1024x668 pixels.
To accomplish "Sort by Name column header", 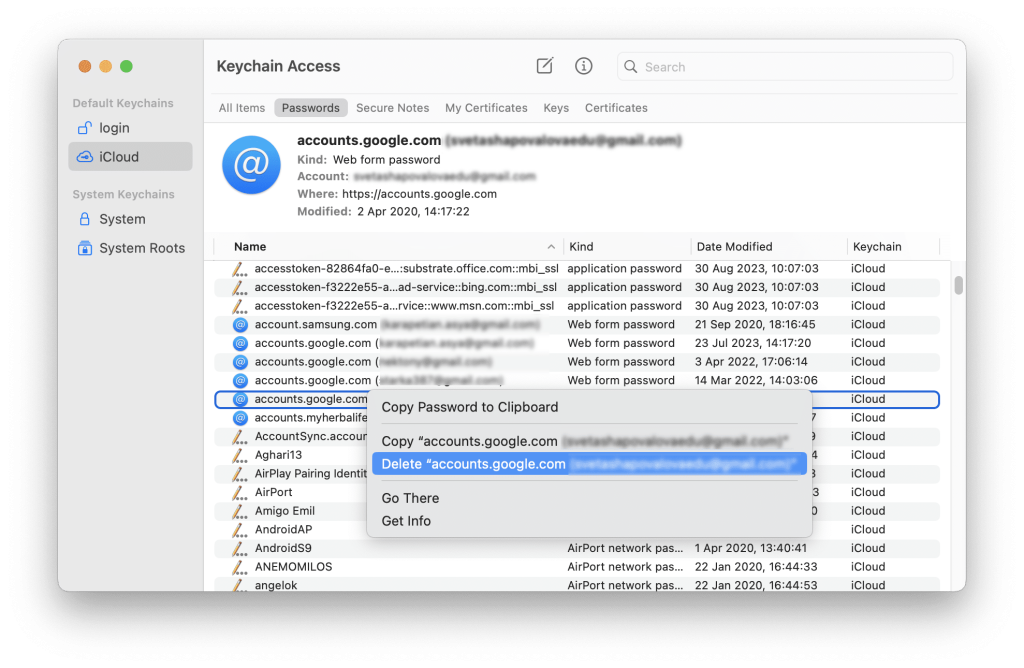I will click(x=388, y=247).
